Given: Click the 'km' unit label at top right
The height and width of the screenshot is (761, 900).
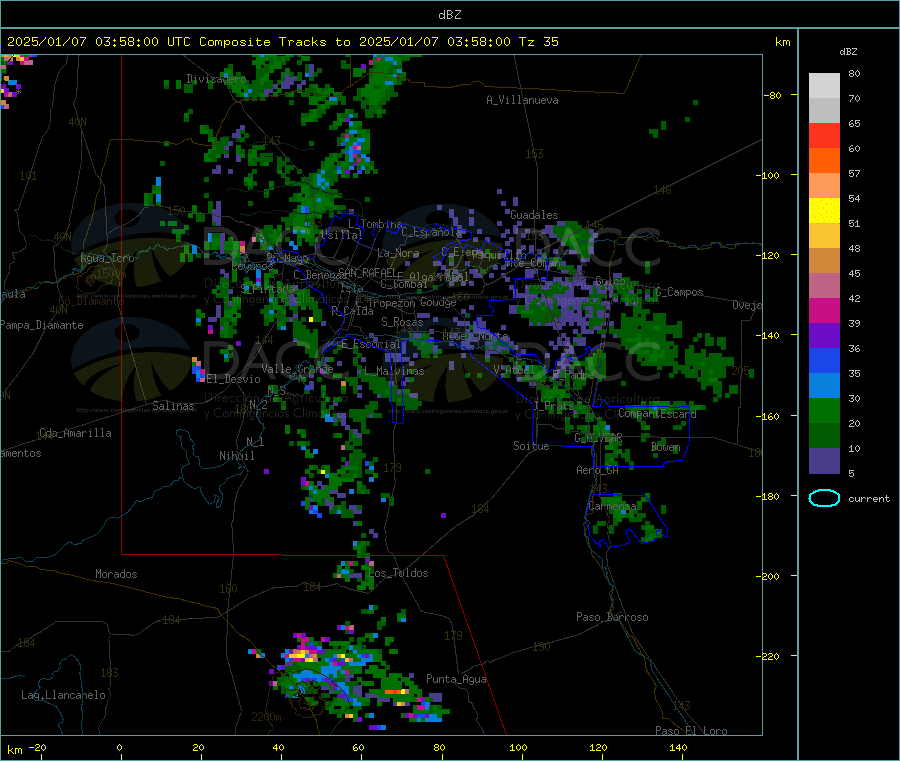Looking at the screenshot, I should 782,42.
